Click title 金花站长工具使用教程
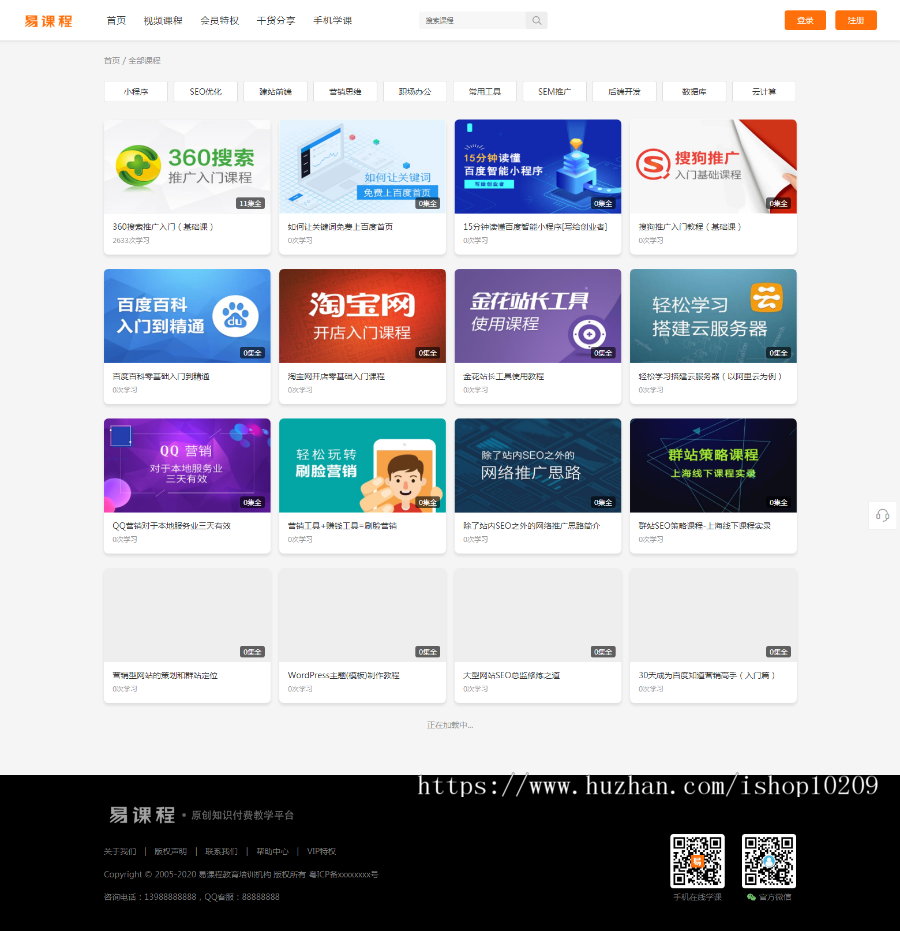Screen dimensions: 900x931 [503, 376]
